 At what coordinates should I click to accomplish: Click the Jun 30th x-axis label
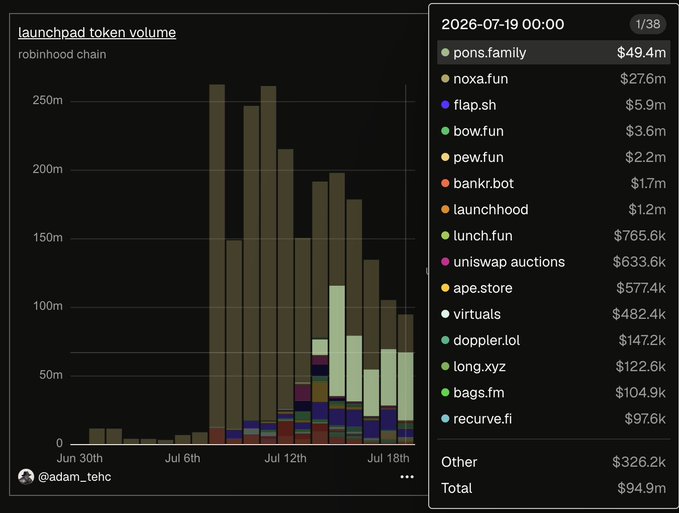[80, 458]
